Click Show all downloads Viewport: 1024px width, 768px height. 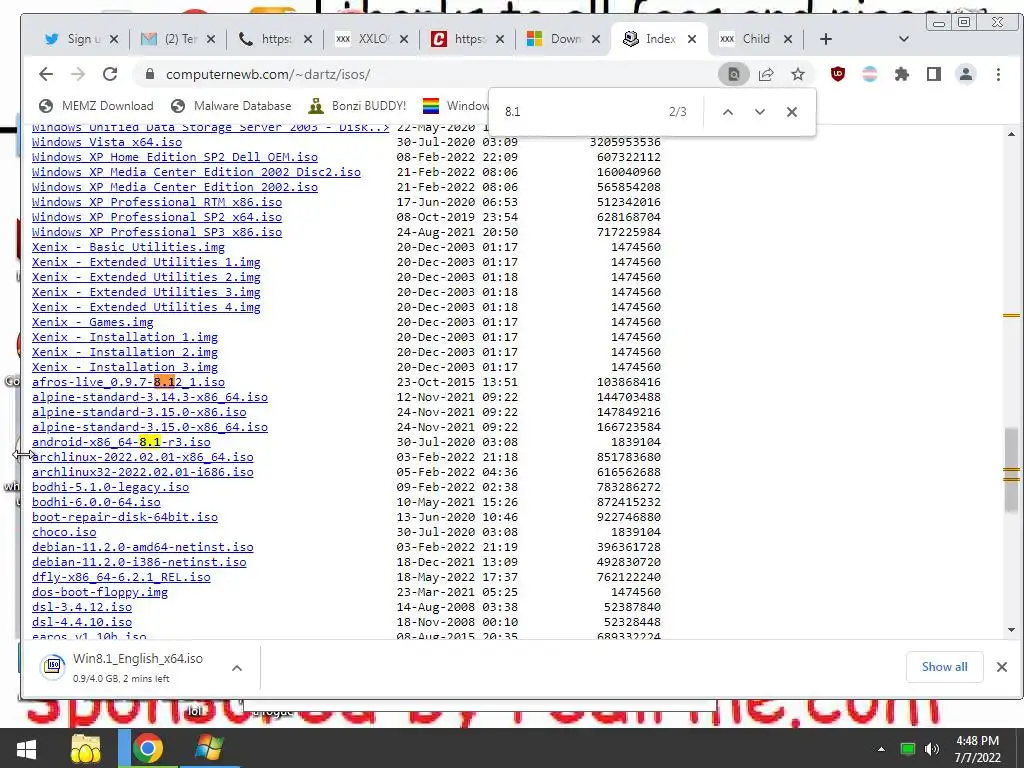944,667
